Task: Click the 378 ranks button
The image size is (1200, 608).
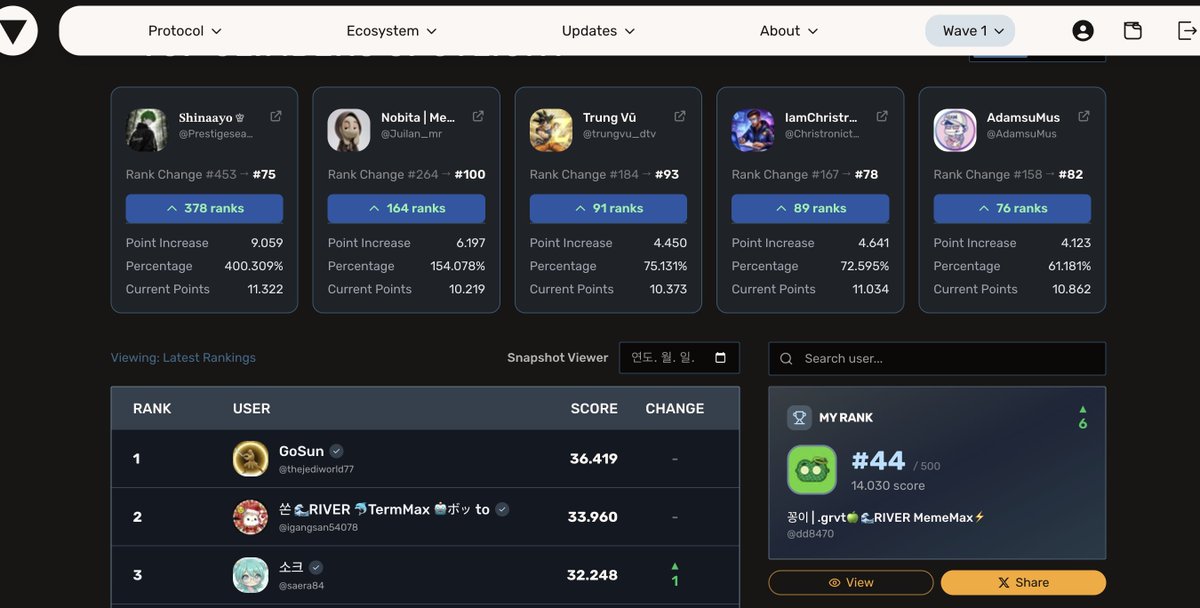Action: pyautogui.click(x=204, y=208)
